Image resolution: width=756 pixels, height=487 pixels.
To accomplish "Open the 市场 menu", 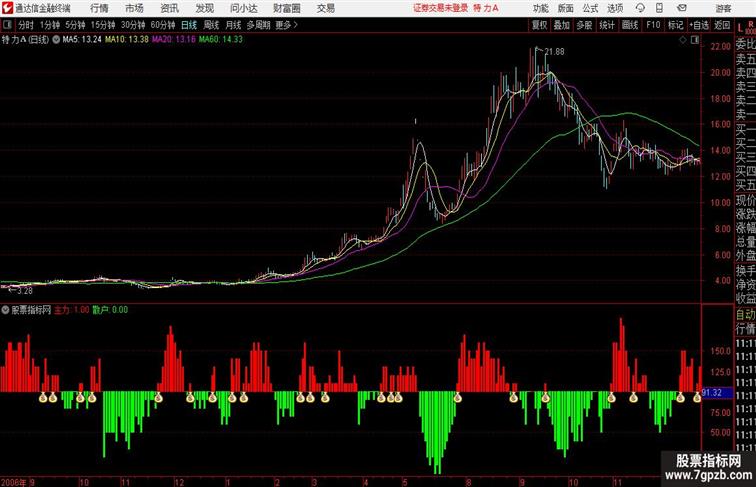I will pos(134,8).
